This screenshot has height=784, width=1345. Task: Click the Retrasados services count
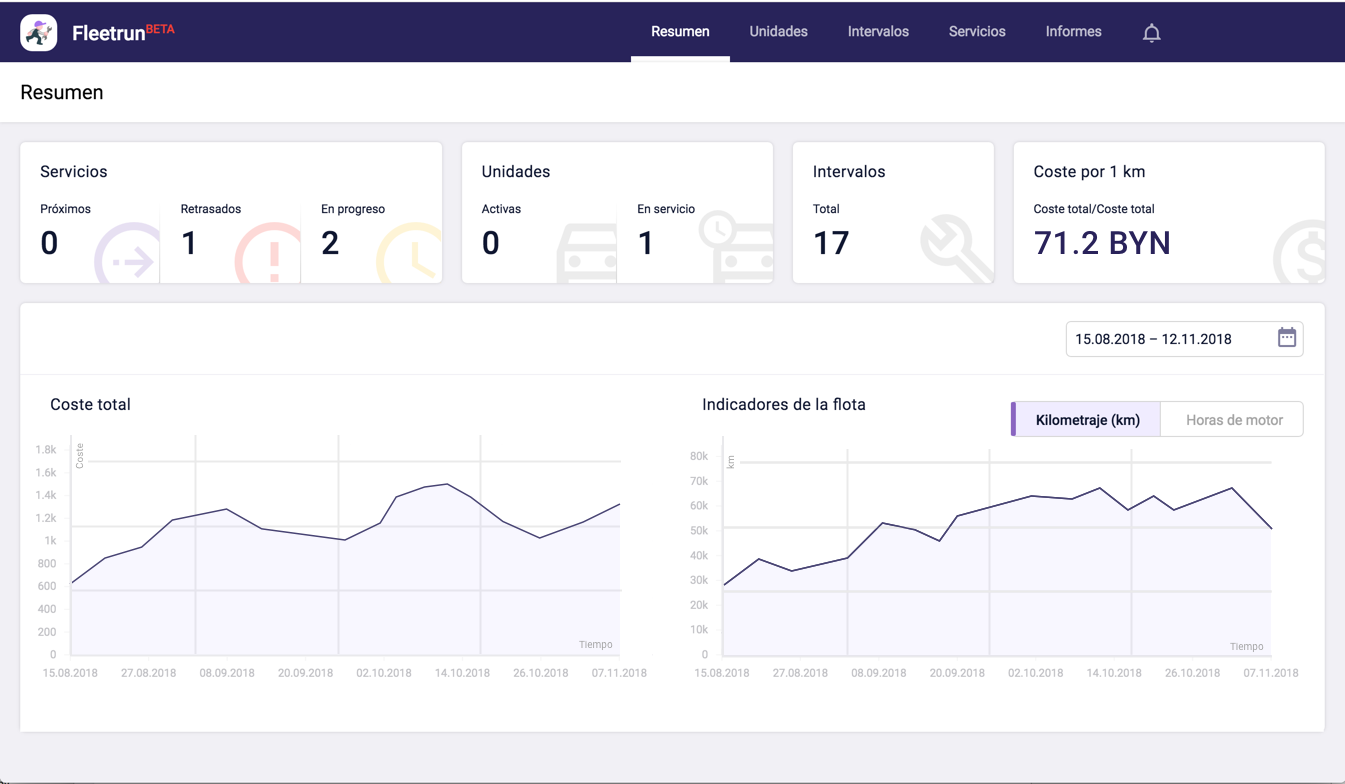pos(190,243)
